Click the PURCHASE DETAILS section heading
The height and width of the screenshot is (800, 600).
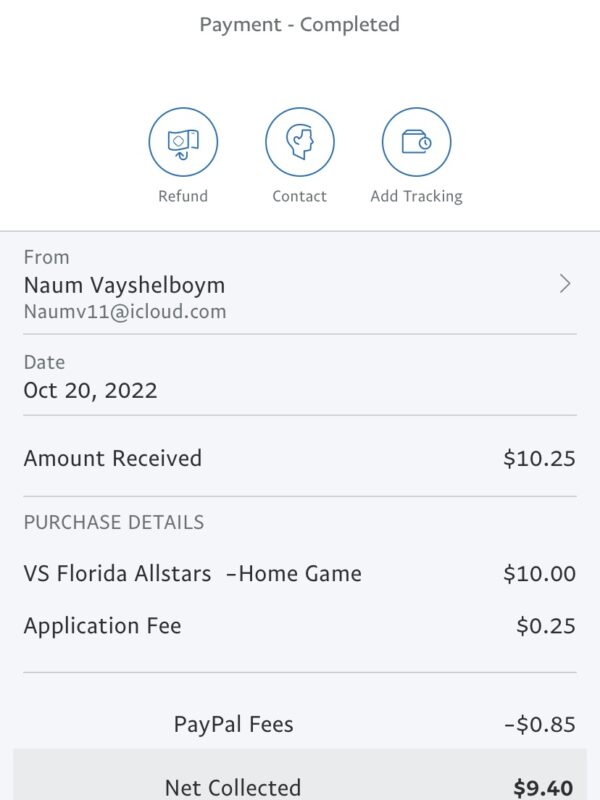[114, 522]
